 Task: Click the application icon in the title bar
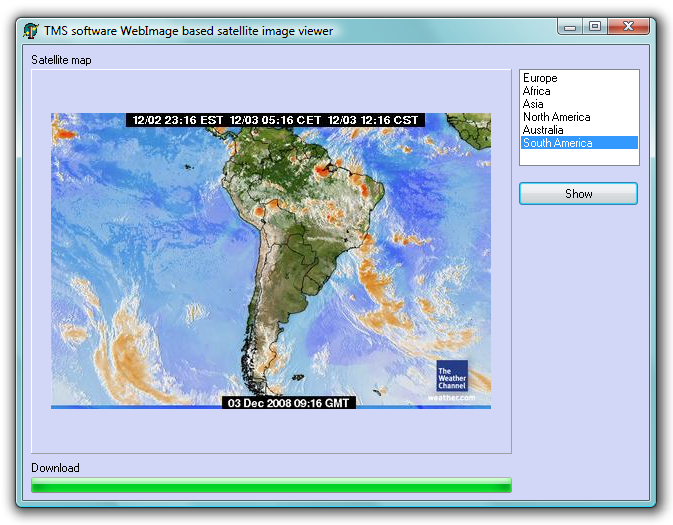(31, 30)
